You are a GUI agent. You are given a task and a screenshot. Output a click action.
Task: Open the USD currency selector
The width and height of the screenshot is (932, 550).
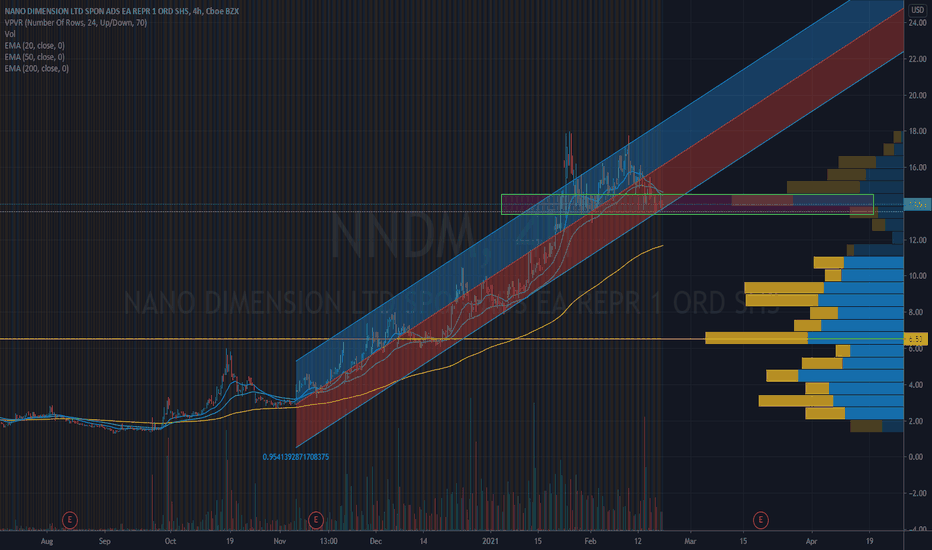pos(917,10)
